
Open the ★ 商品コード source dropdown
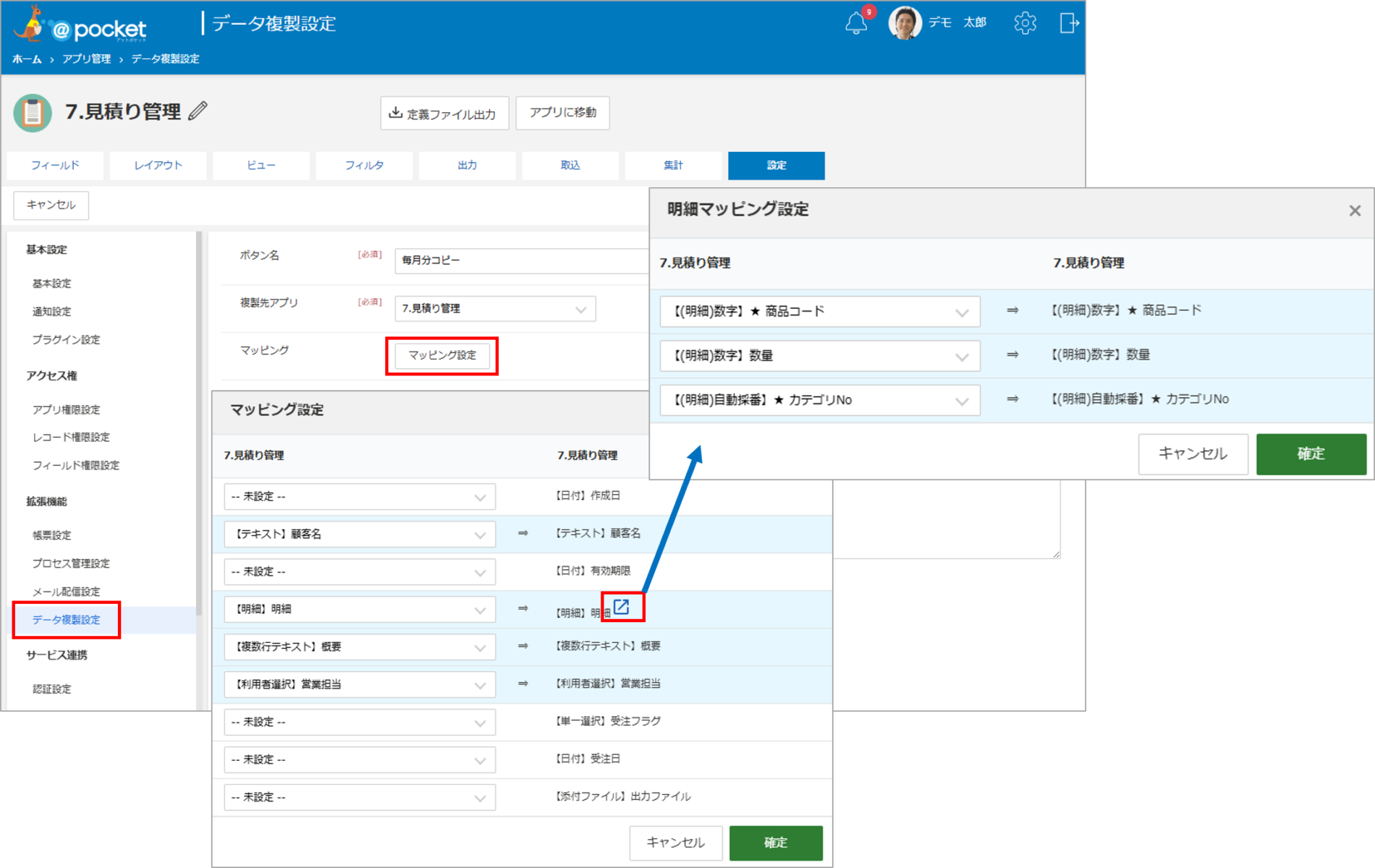(x=820, y=312)
